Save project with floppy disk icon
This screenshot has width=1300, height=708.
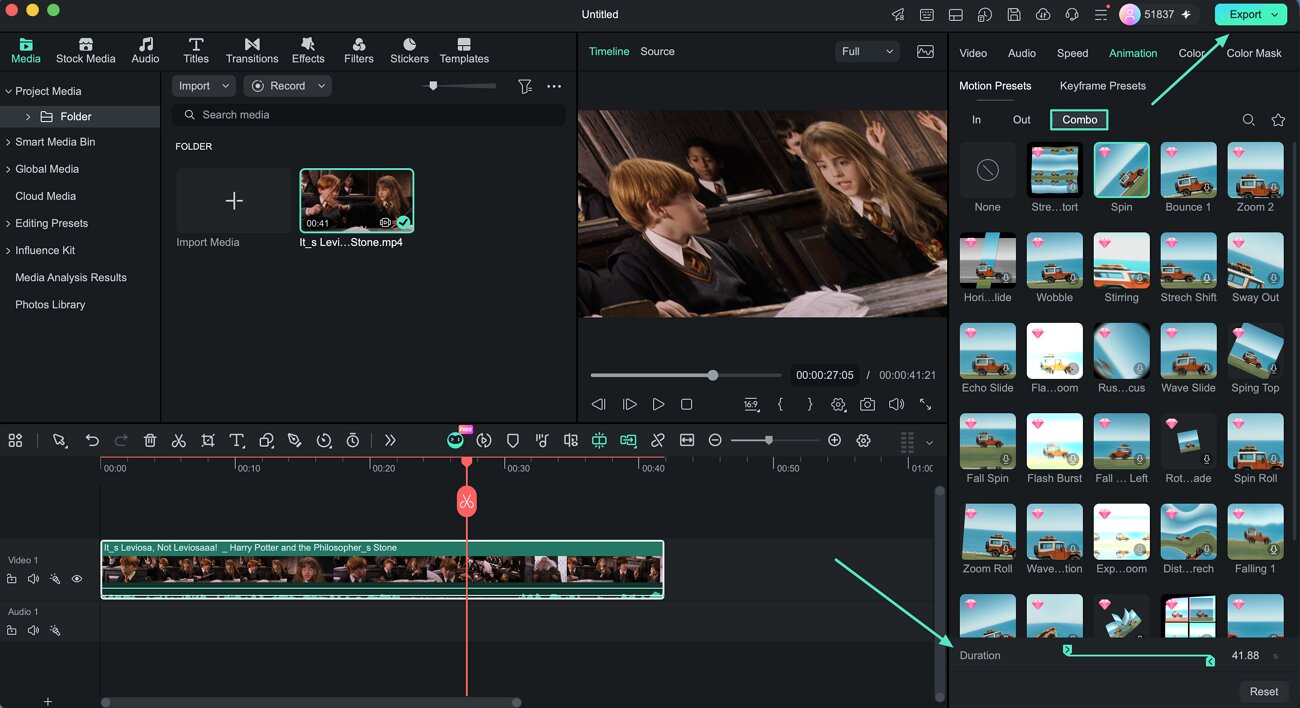(1014, 15)
